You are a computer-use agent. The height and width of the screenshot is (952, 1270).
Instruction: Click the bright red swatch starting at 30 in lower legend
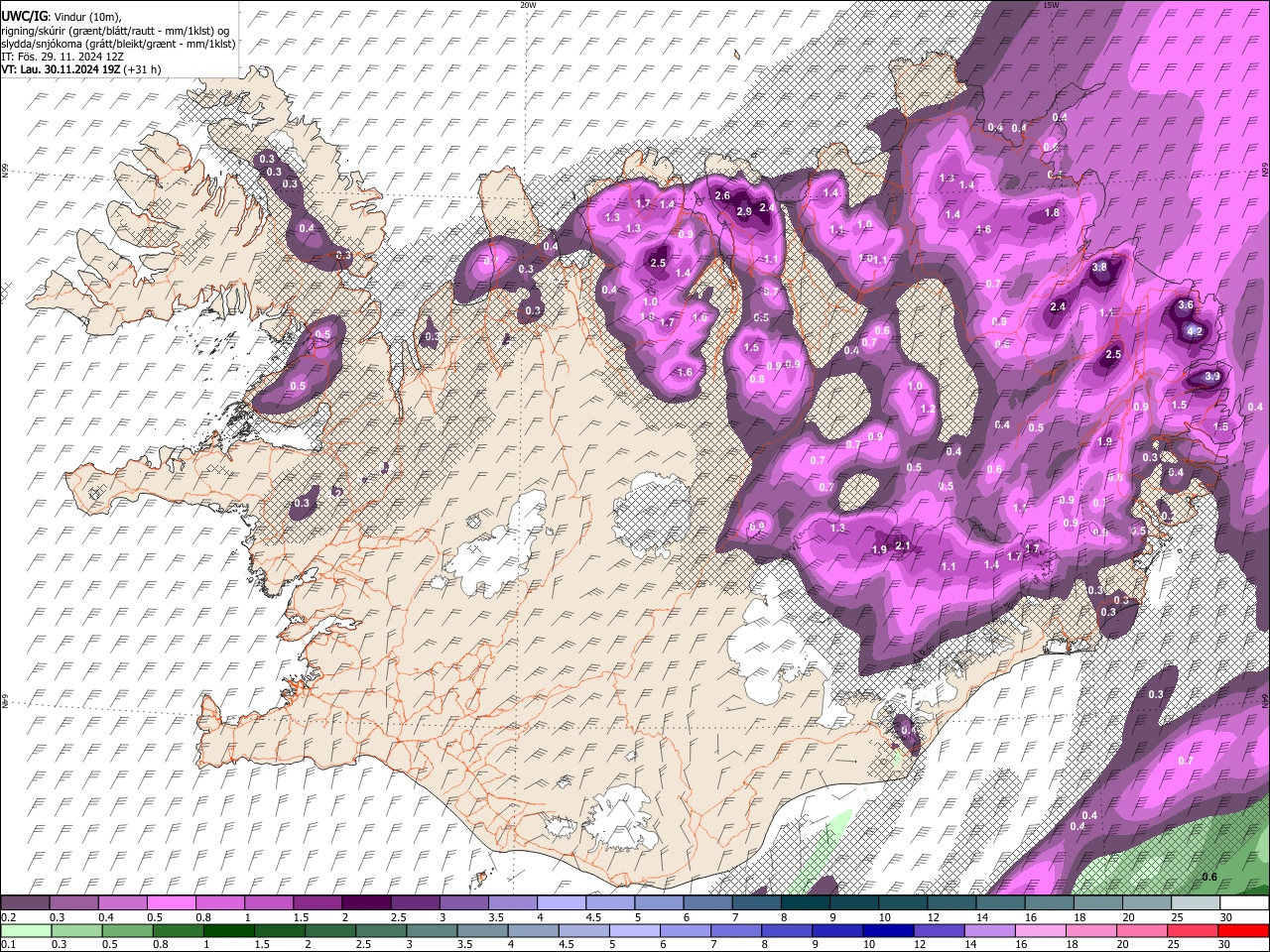click(1244, 931)
